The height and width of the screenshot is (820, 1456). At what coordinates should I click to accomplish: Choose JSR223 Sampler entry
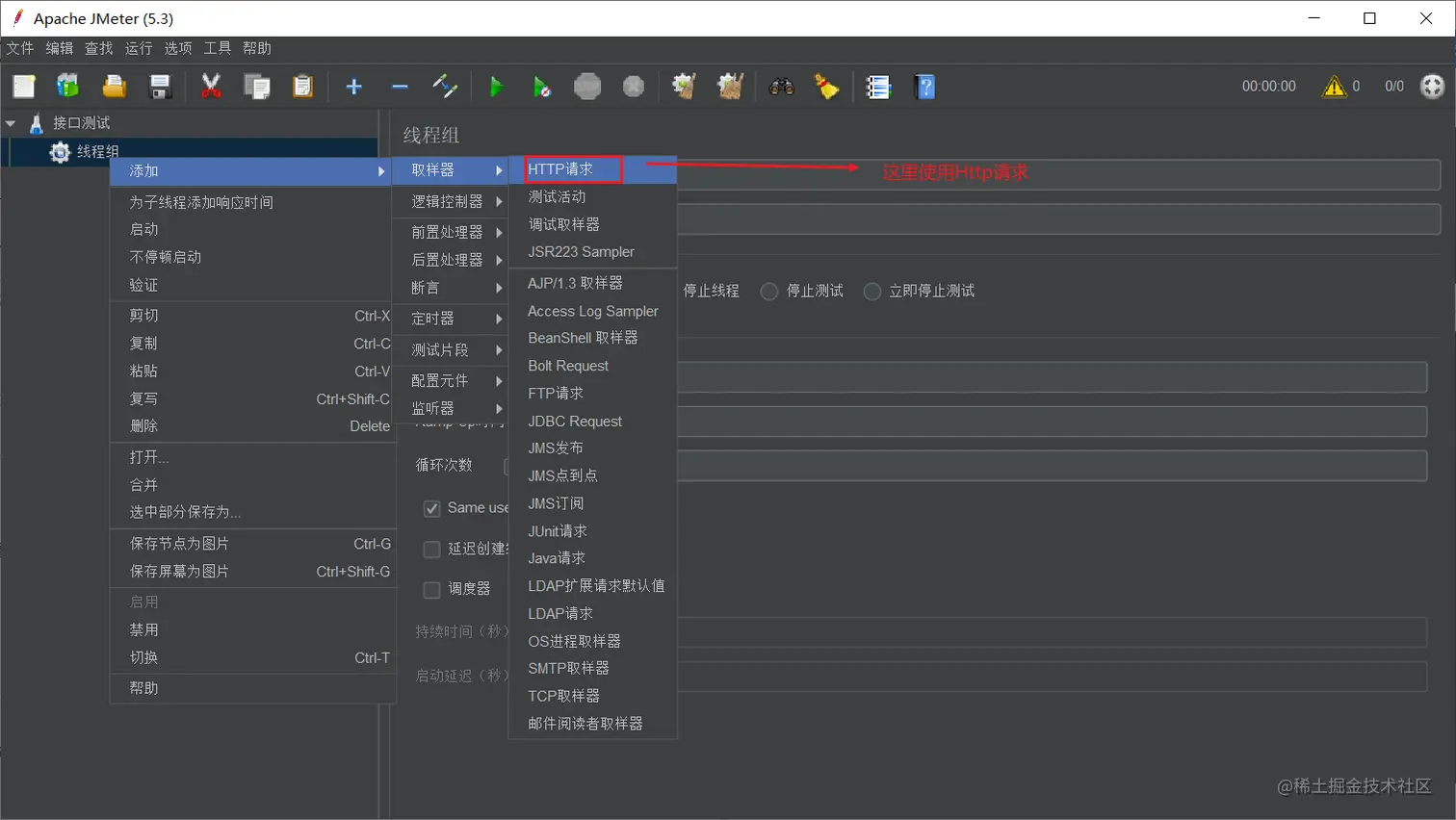click(593, 251)
